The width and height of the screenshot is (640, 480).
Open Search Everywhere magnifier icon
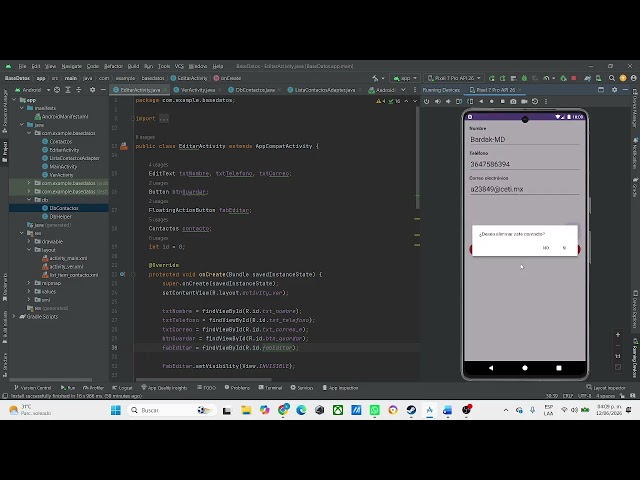coord(611,78)
